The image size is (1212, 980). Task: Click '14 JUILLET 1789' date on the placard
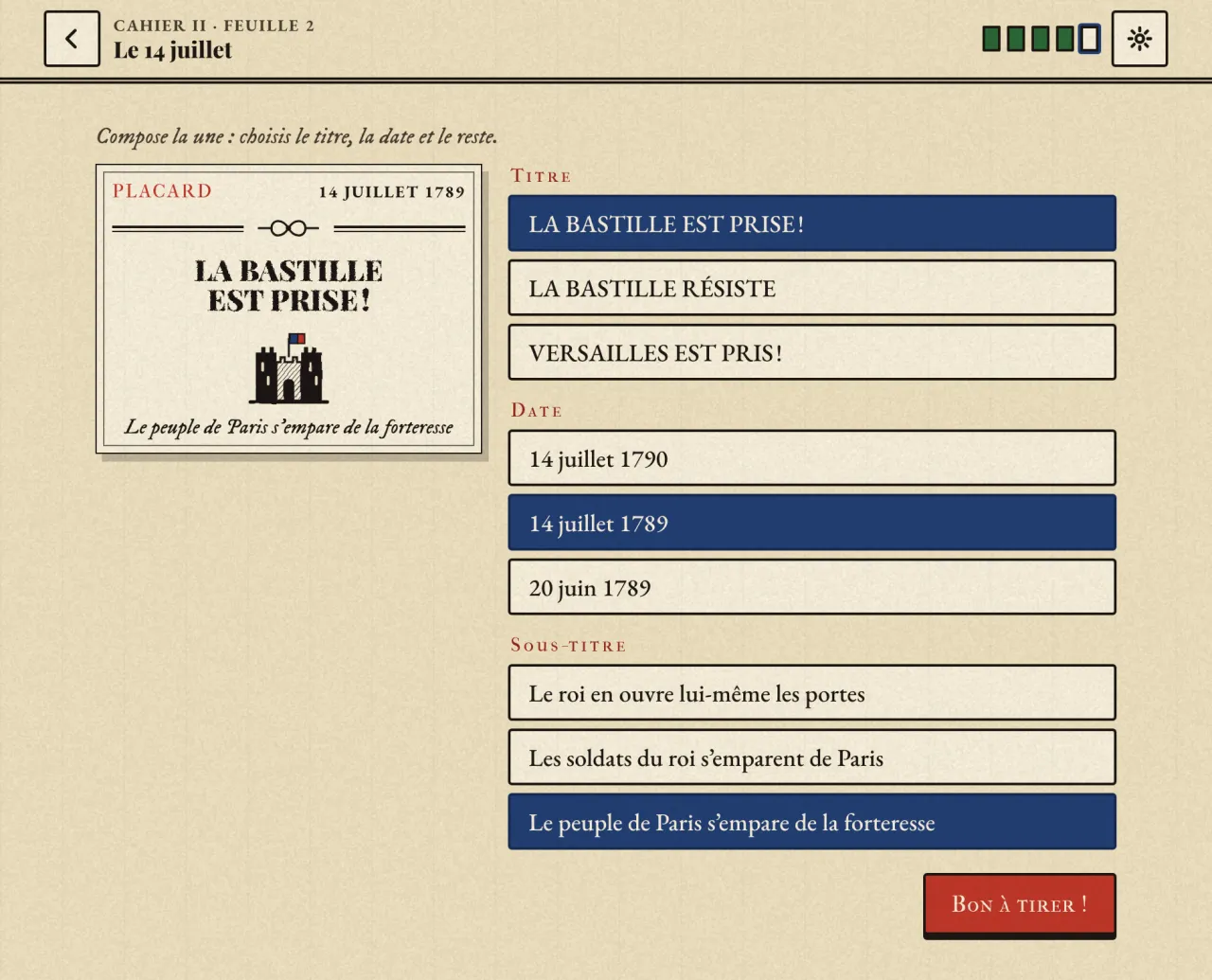click(x=392, y=192)
